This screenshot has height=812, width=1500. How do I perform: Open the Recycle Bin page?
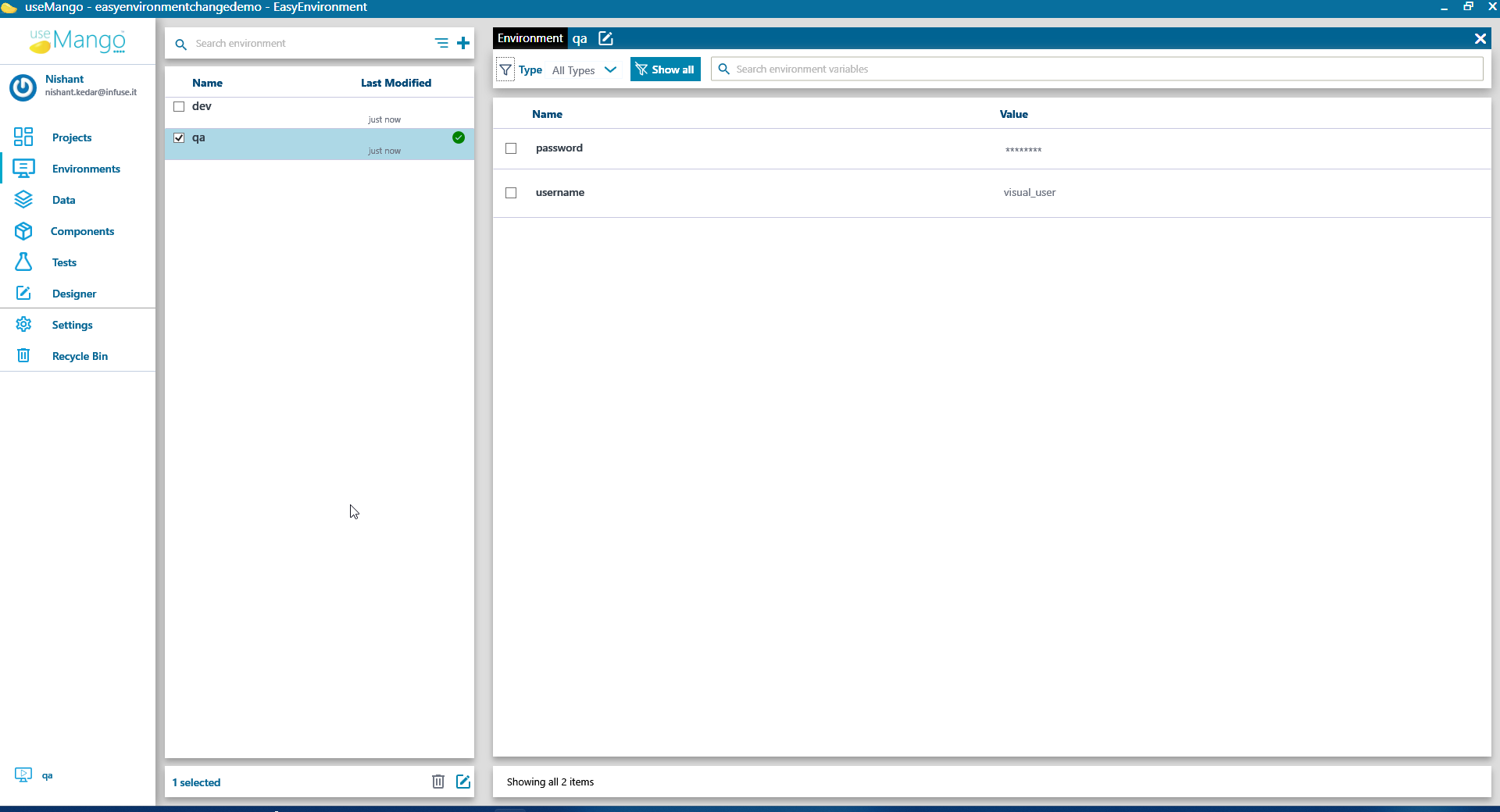point(80,356)
